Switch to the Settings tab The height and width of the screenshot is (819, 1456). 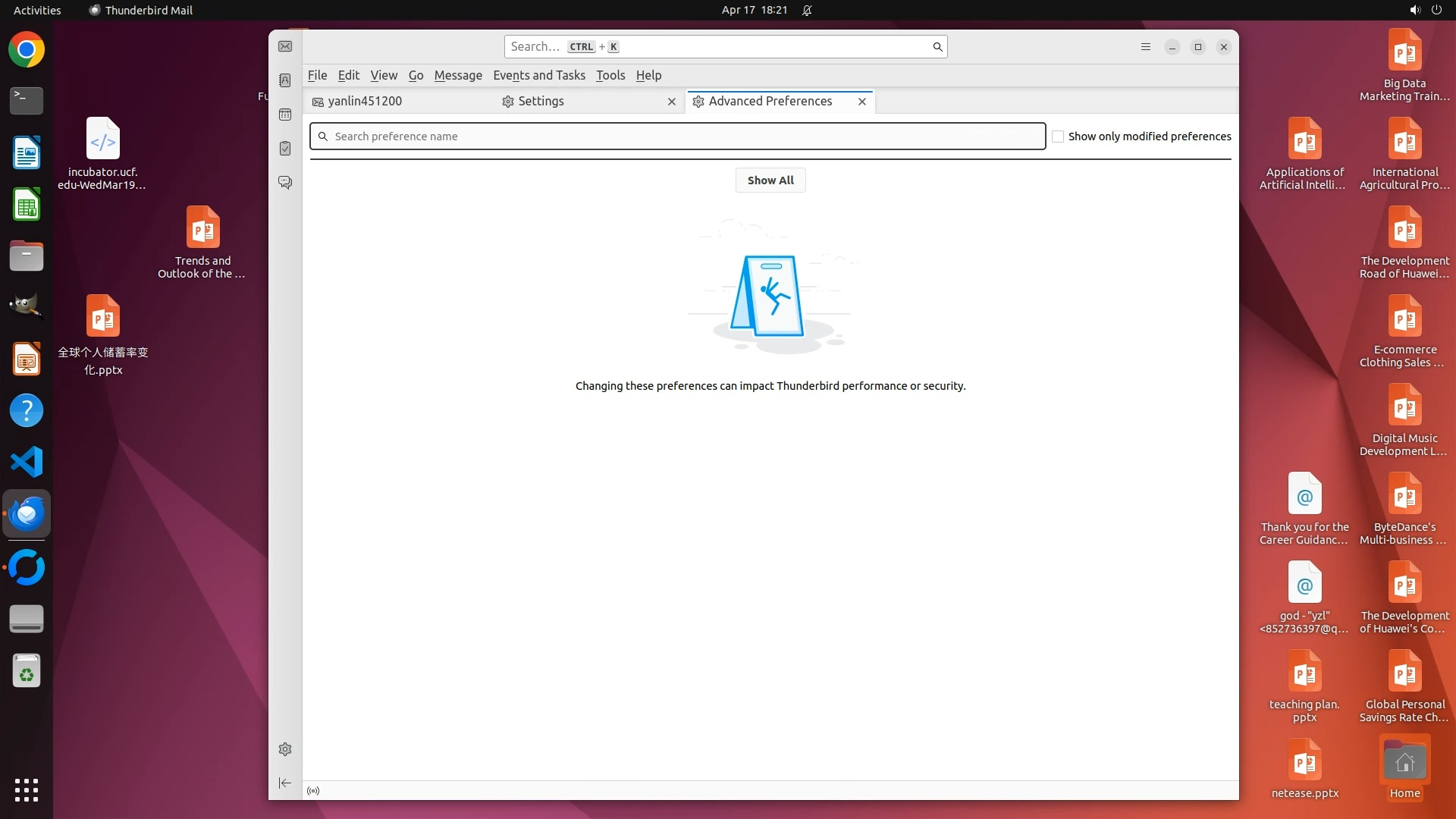pyautogui.click(x=541, y=102)
